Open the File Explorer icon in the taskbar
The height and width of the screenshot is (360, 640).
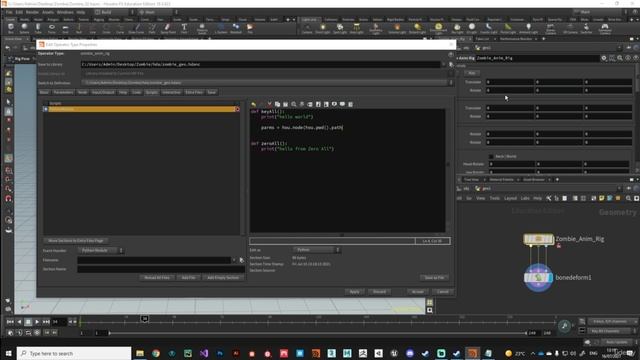140,353
